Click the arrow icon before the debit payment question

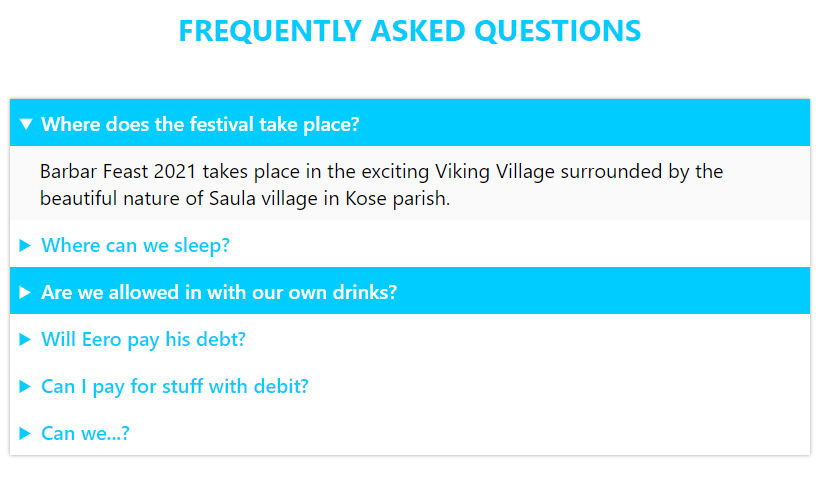(26, 387)
